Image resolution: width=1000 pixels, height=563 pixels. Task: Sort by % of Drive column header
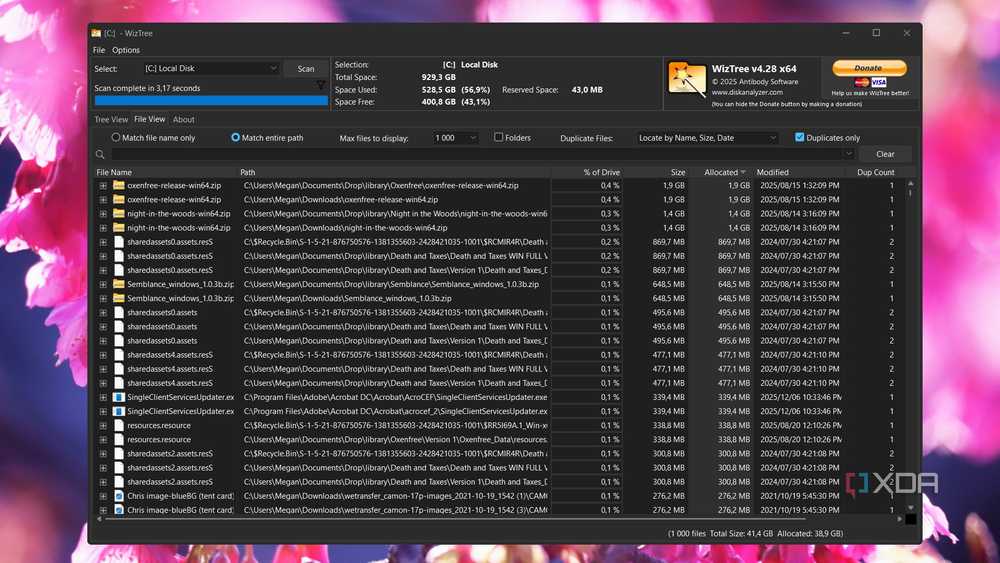point(587,172)
